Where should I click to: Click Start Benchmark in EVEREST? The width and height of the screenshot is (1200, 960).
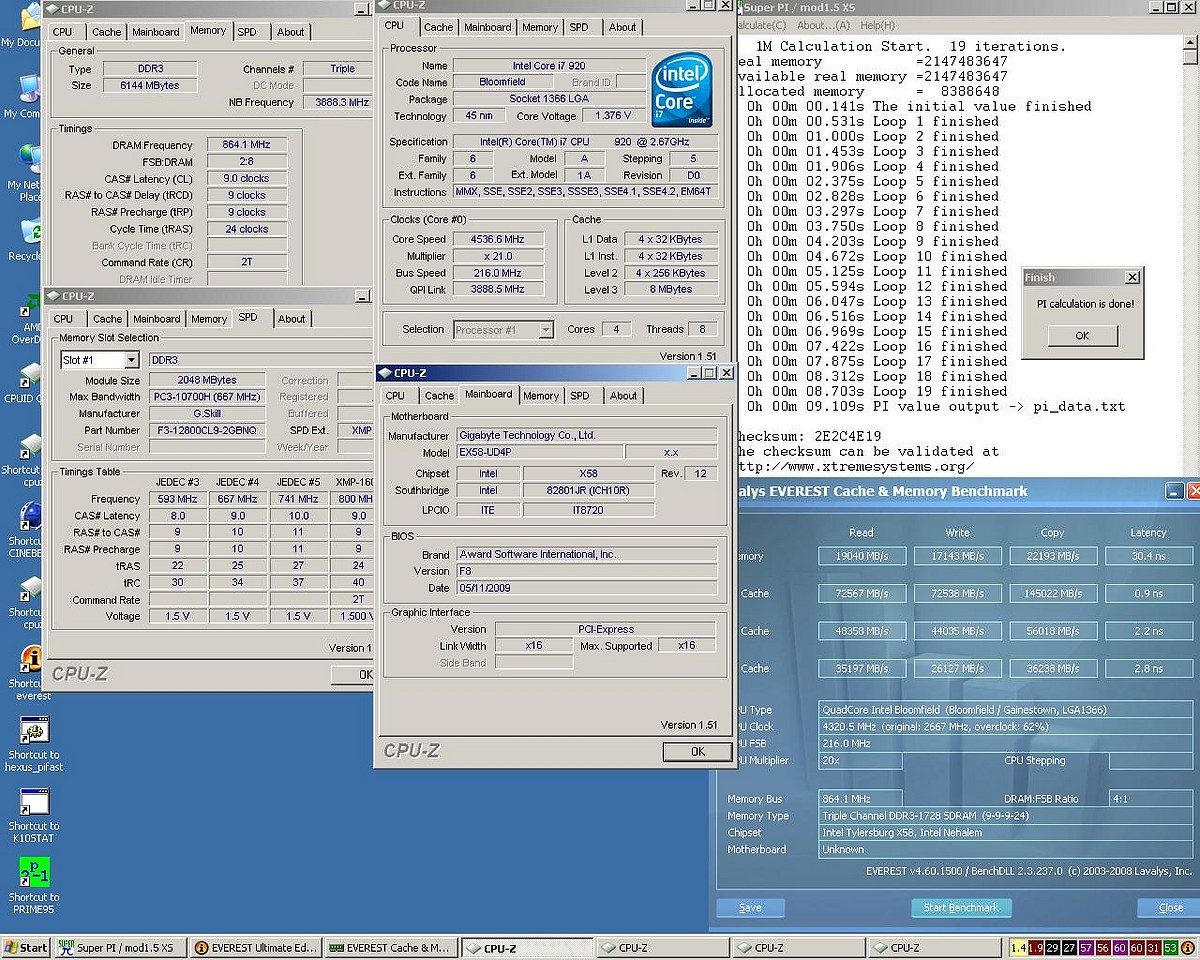tap(961, 908)
